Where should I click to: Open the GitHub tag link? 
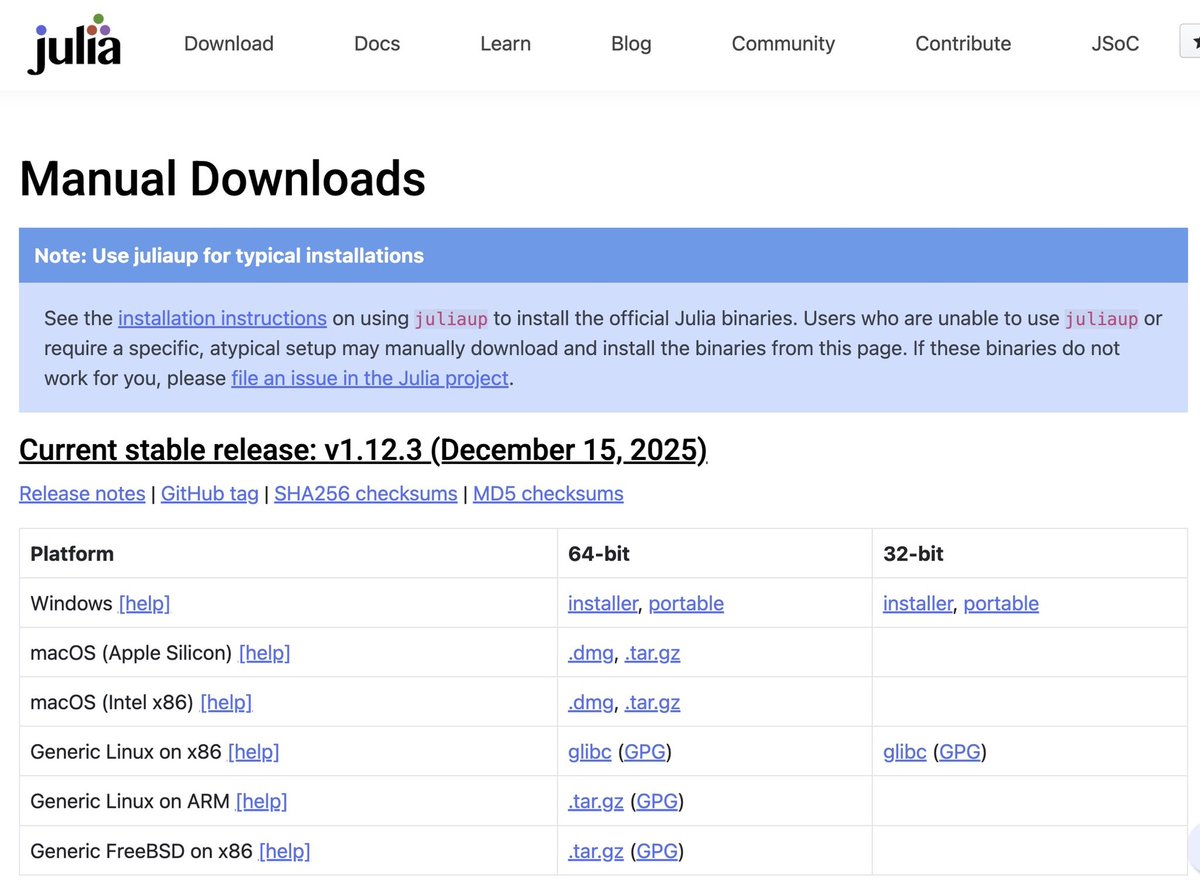[x=210, y=493]
